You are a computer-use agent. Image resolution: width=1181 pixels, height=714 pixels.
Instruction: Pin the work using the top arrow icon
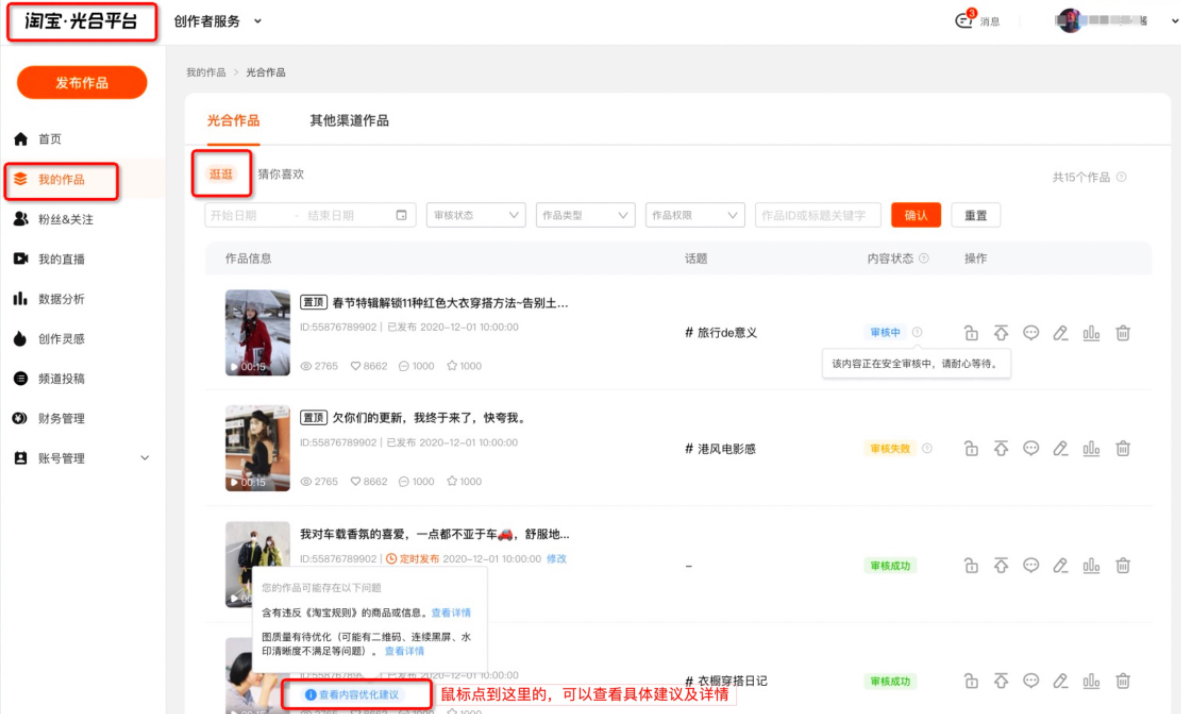coord(1000,332)
